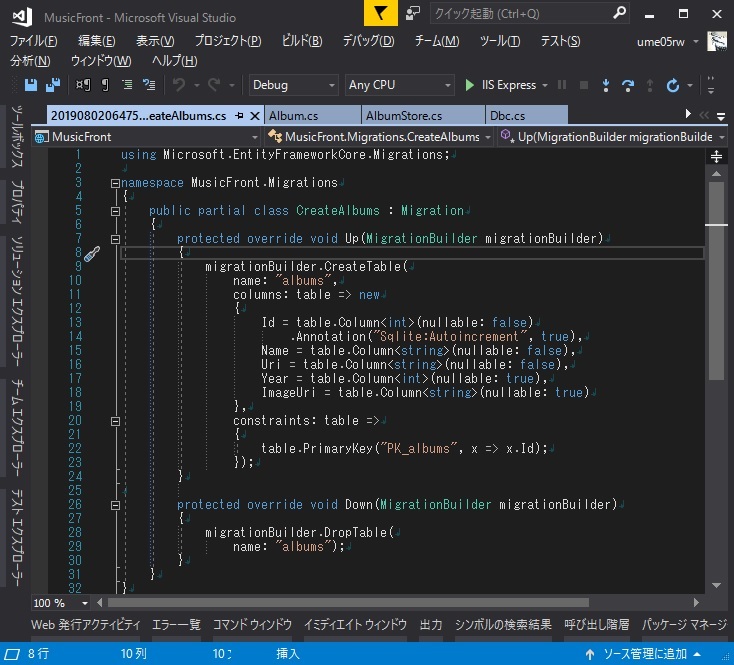
Task: Click the Visual Studio logo icon
Action: click(22, 17)
